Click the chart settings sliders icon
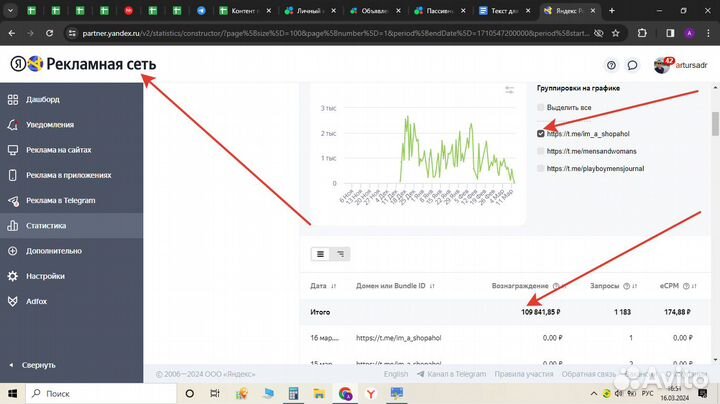 click(510, 90)
